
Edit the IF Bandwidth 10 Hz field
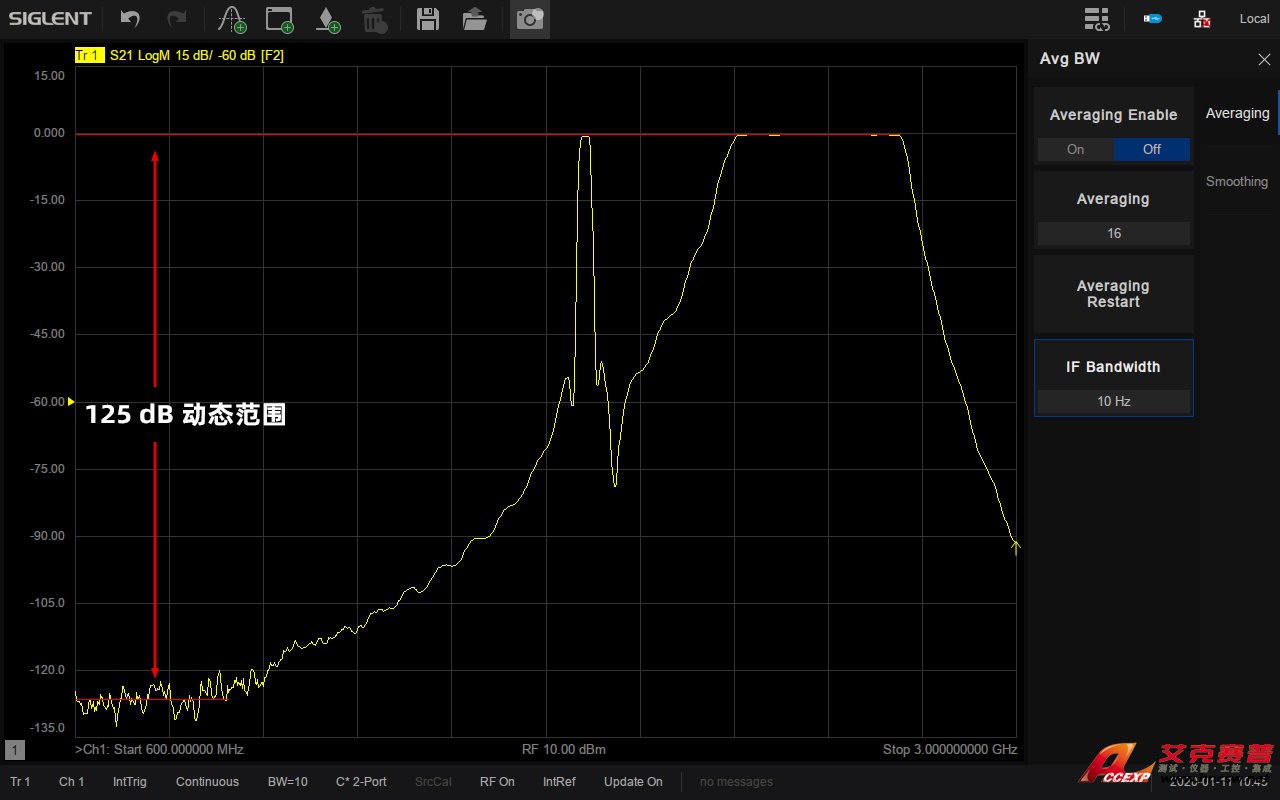1113,401
